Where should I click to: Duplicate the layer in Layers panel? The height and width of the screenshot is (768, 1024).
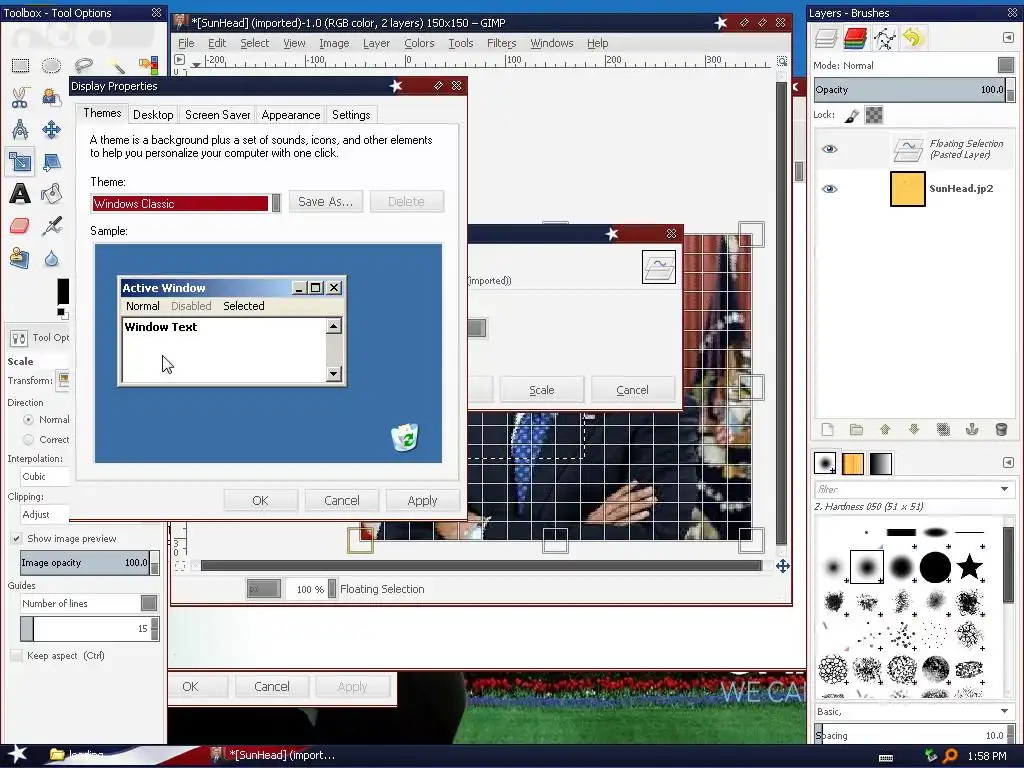click(943, 429)
